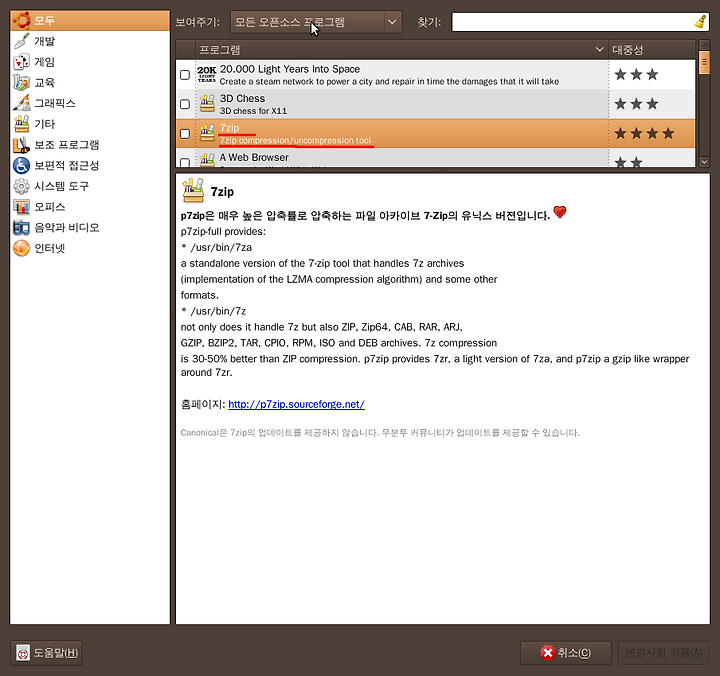Select the 3D Chess program row title
Image resolution: width=720 pixels, height=676 pixels.
click(x=242, y=98)
